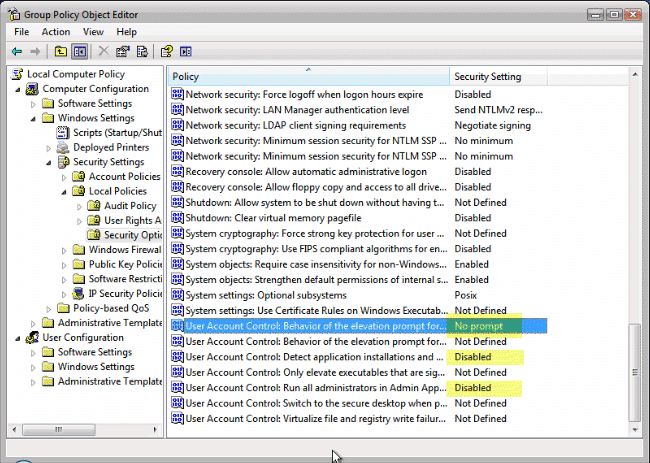Click the policy list scroll up arrow
Viewport: 650px width, 463px height.
(x=635, y=74)
